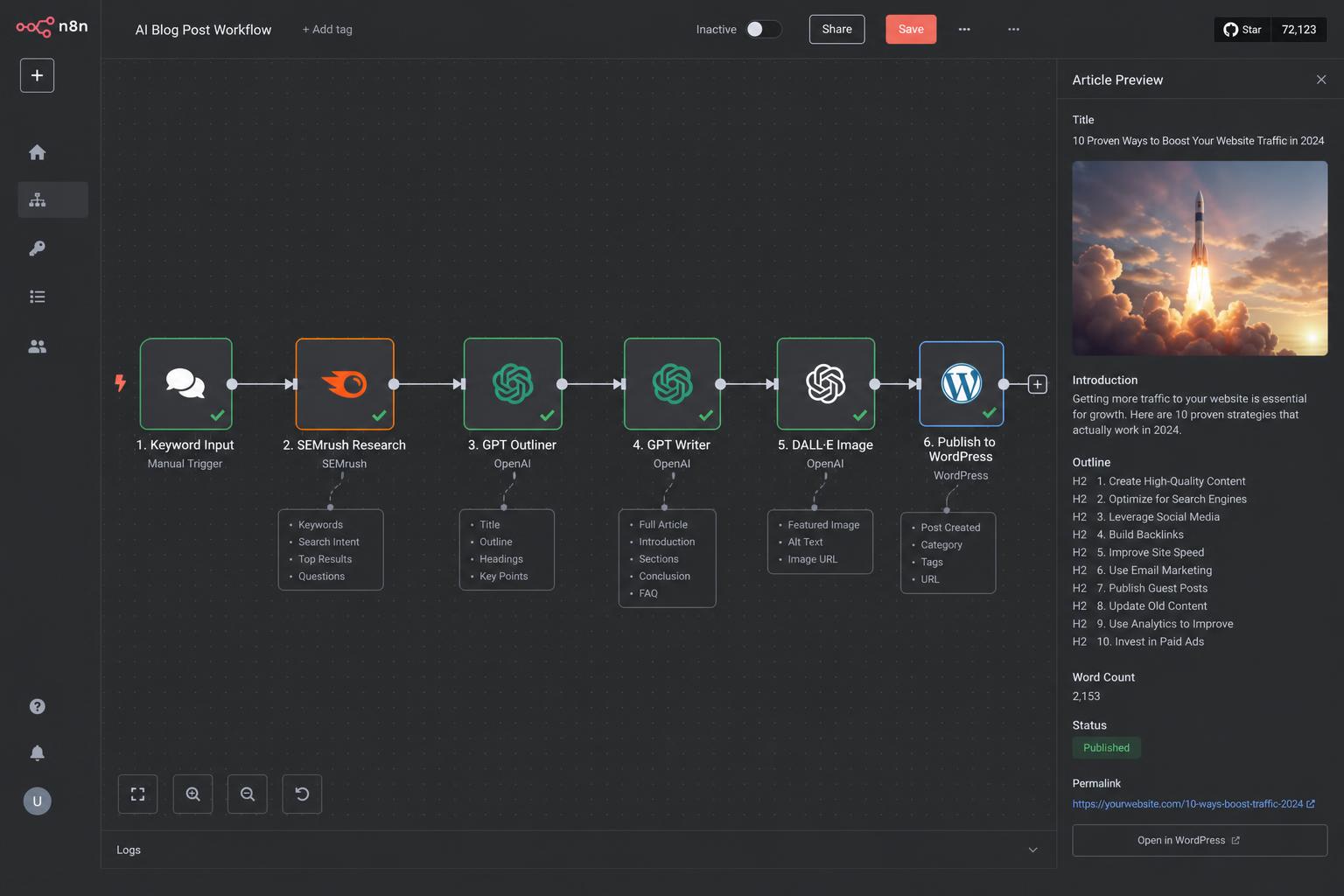Open second ellipsis menu near top bar

[1013, 29]
